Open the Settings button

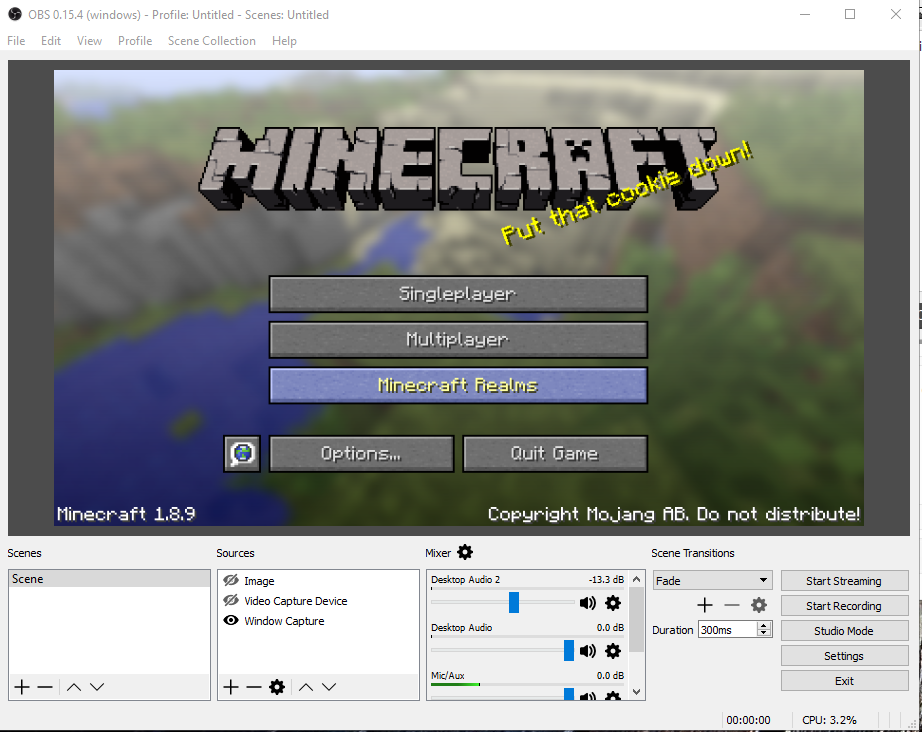point(844,656)
